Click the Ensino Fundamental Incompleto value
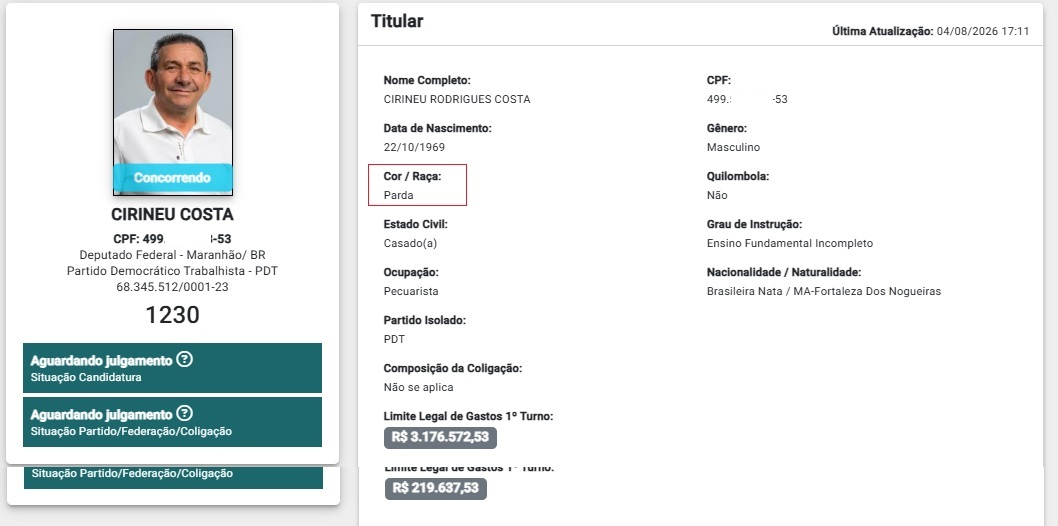This screenshot has height=526, width=1058. pos(789,243)
